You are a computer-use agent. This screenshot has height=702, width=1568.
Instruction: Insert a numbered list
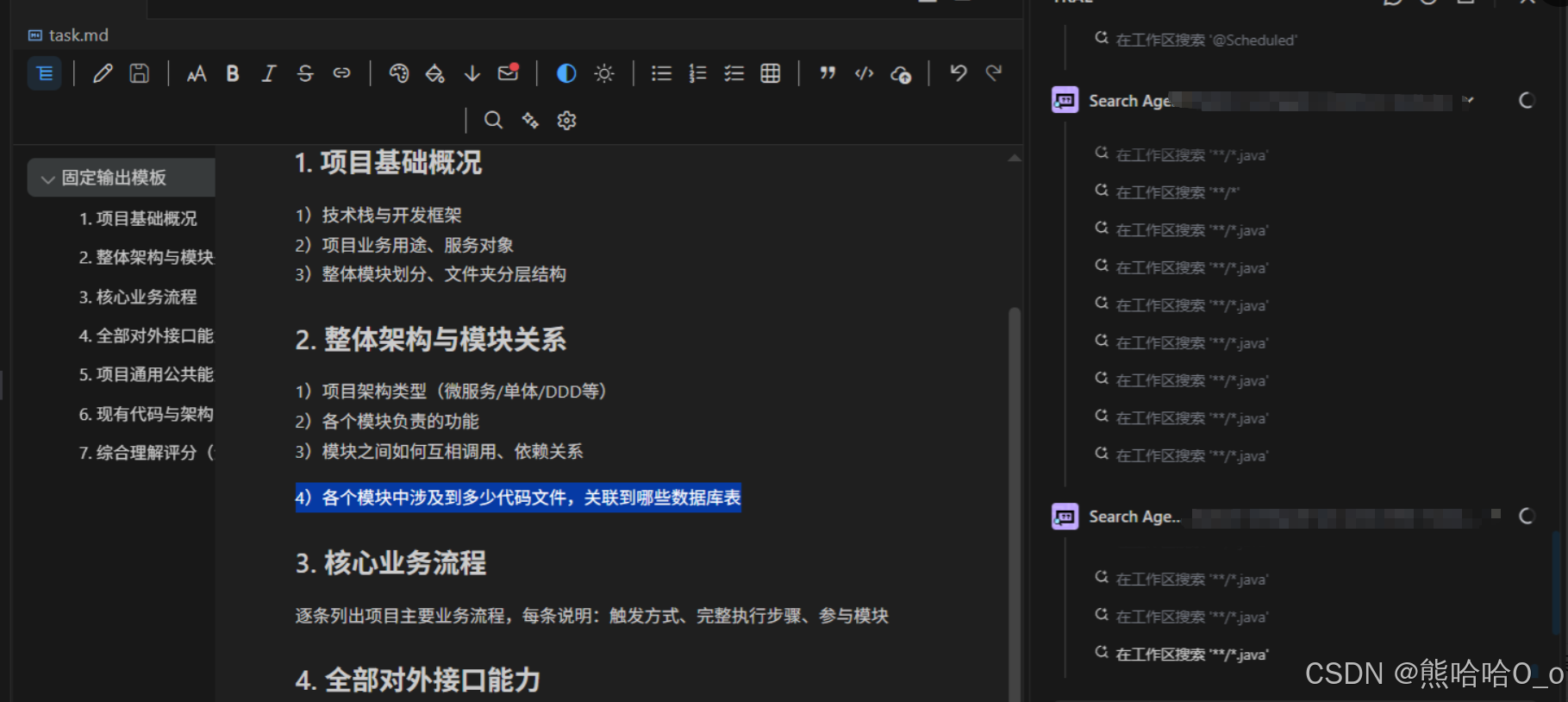coord(697,74)
